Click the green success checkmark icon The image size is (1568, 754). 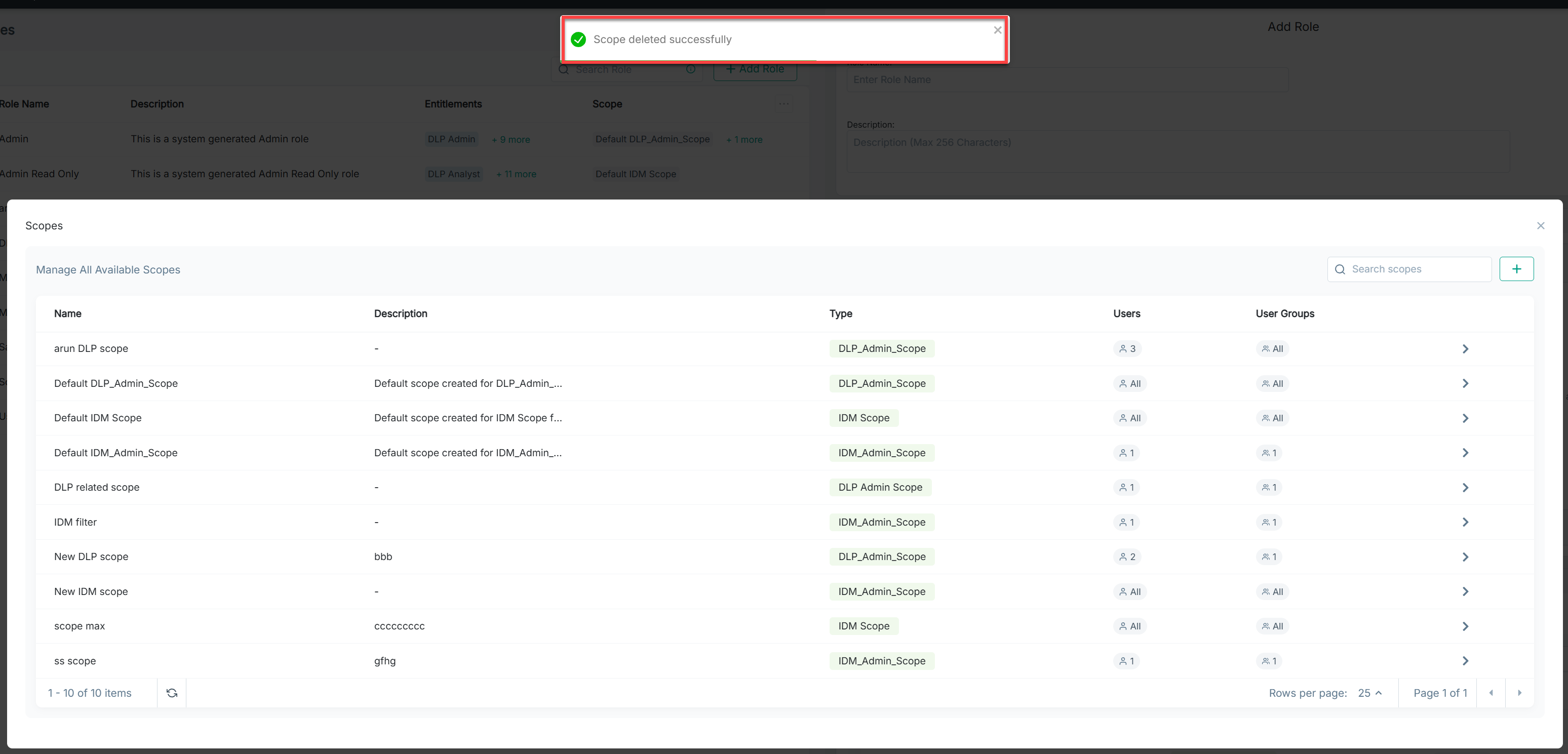(x=578, y=39)
